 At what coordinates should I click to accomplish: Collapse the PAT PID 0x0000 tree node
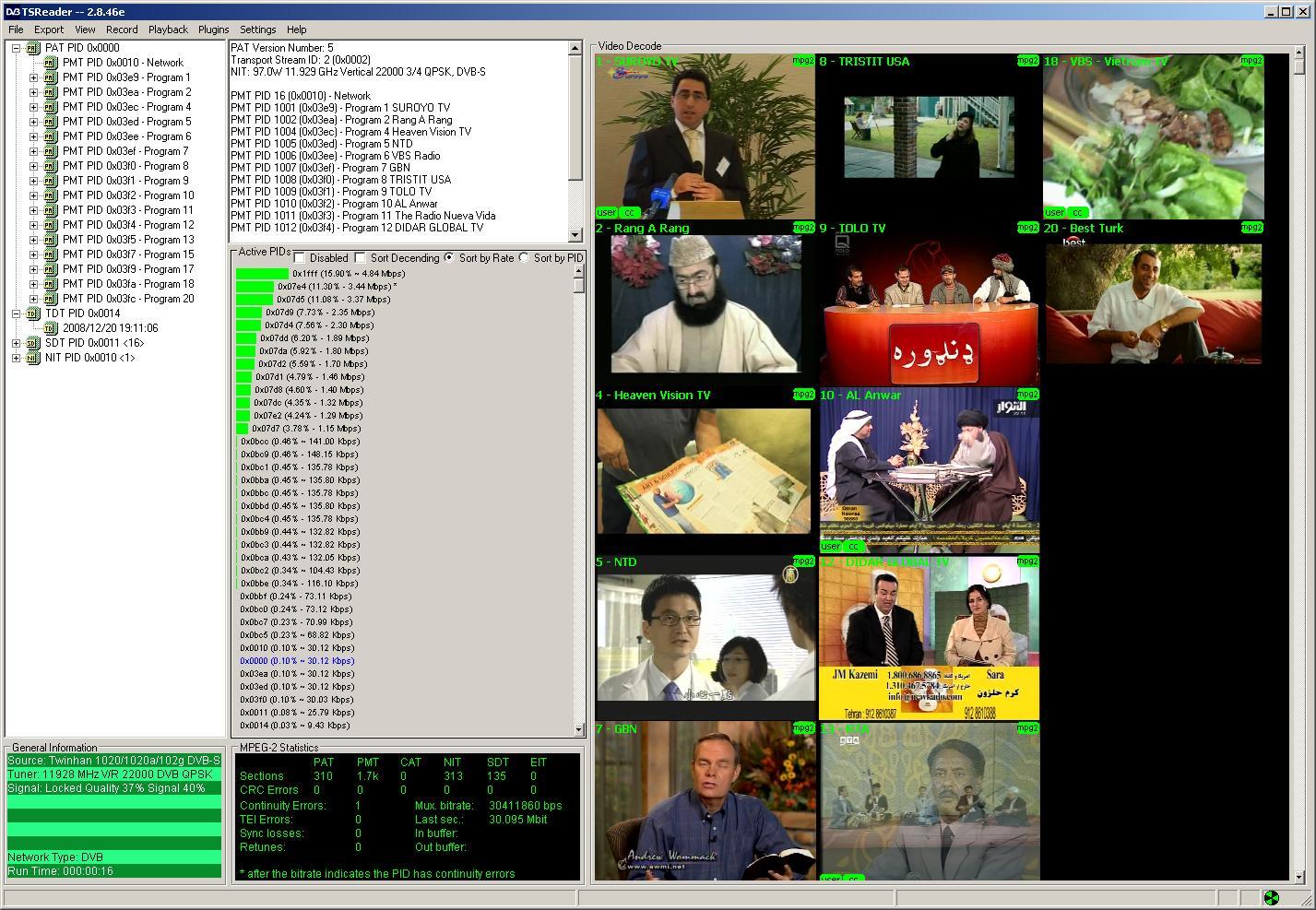[16, 48]
